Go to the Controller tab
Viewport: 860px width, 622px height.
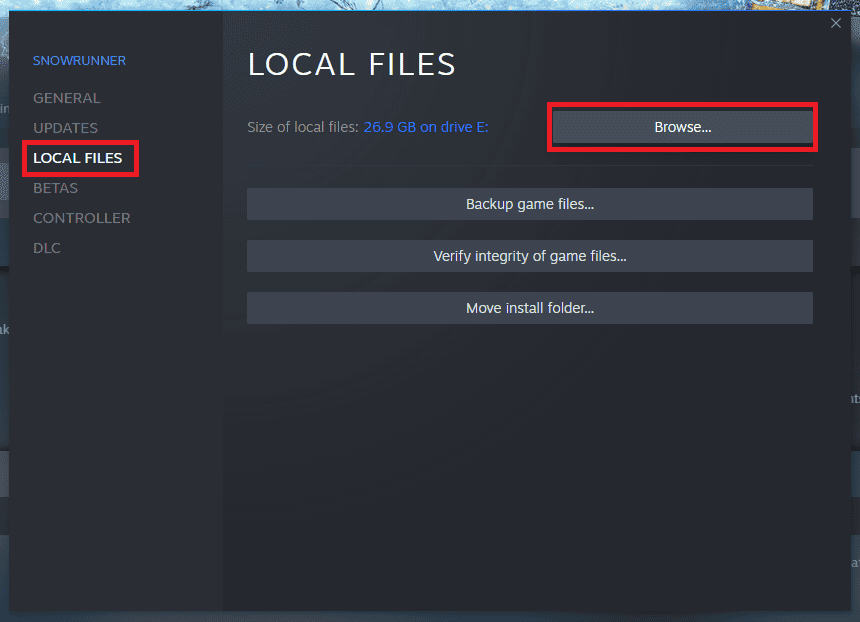[x=82, y=218]
